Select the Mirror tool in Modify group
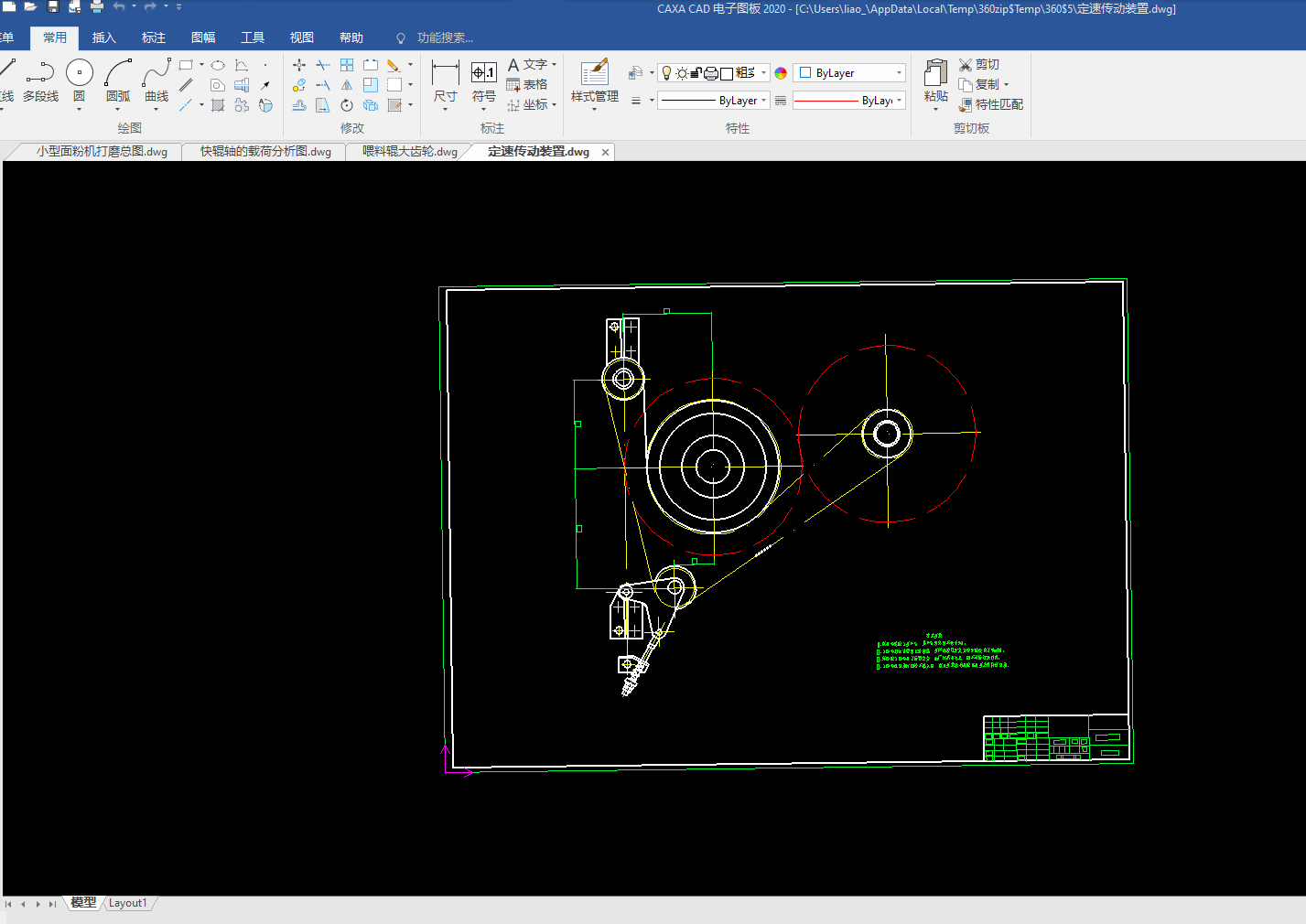1306x924 pixels. (x=347, y=85)
